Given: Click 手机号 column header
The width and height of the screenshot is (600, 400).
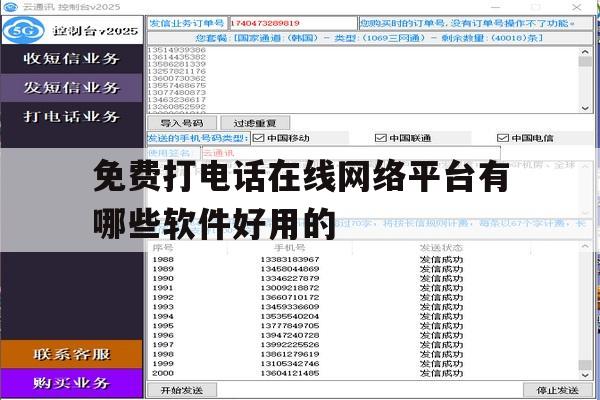Looking at the screenshot, I should coord(290,248).
